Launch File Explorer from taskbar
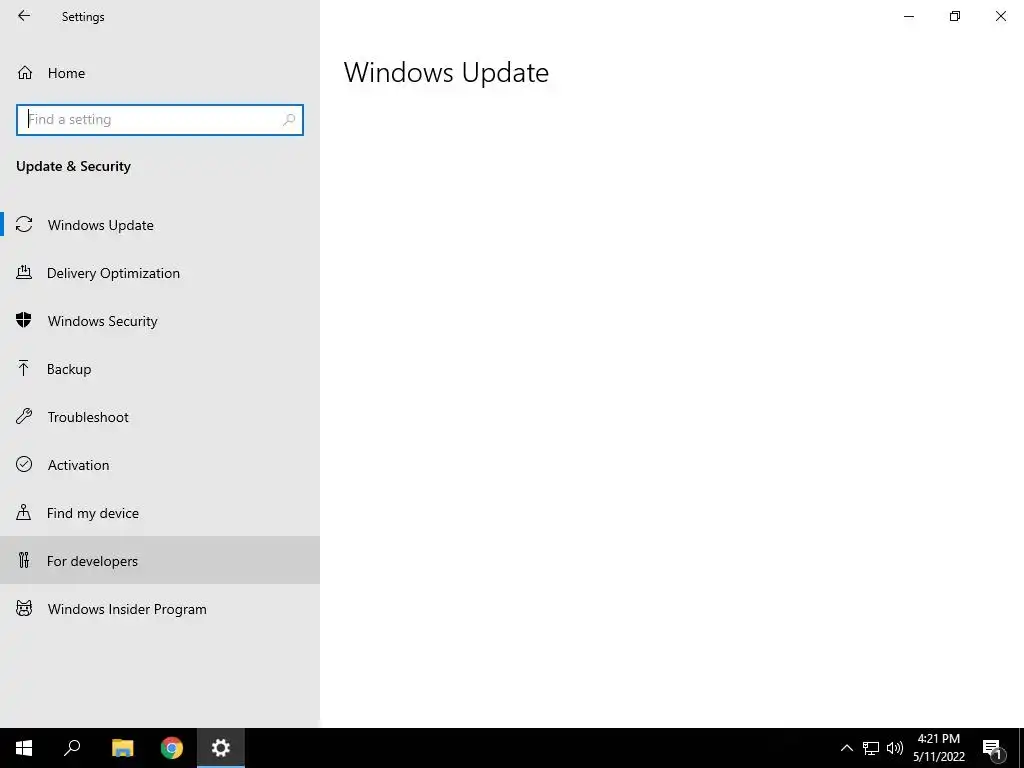The image size is (1024, 768). point(123,748)
